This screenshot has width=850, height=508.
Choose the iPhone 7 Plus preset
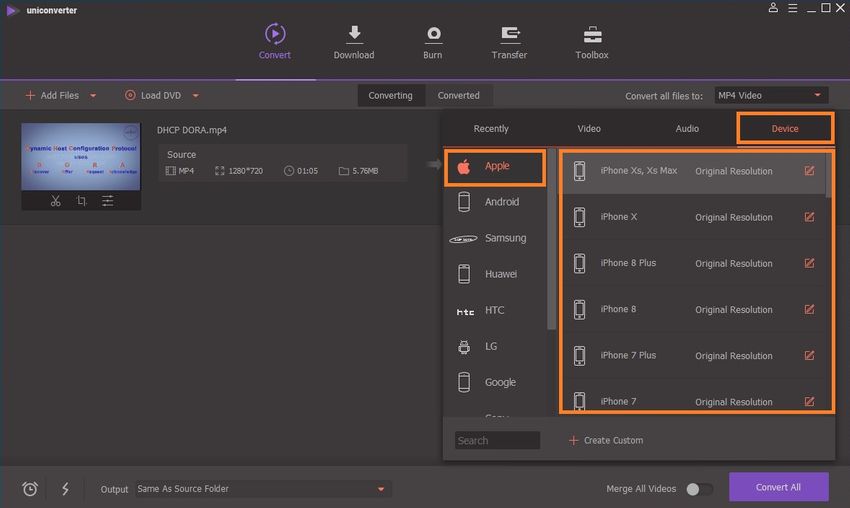693,355
